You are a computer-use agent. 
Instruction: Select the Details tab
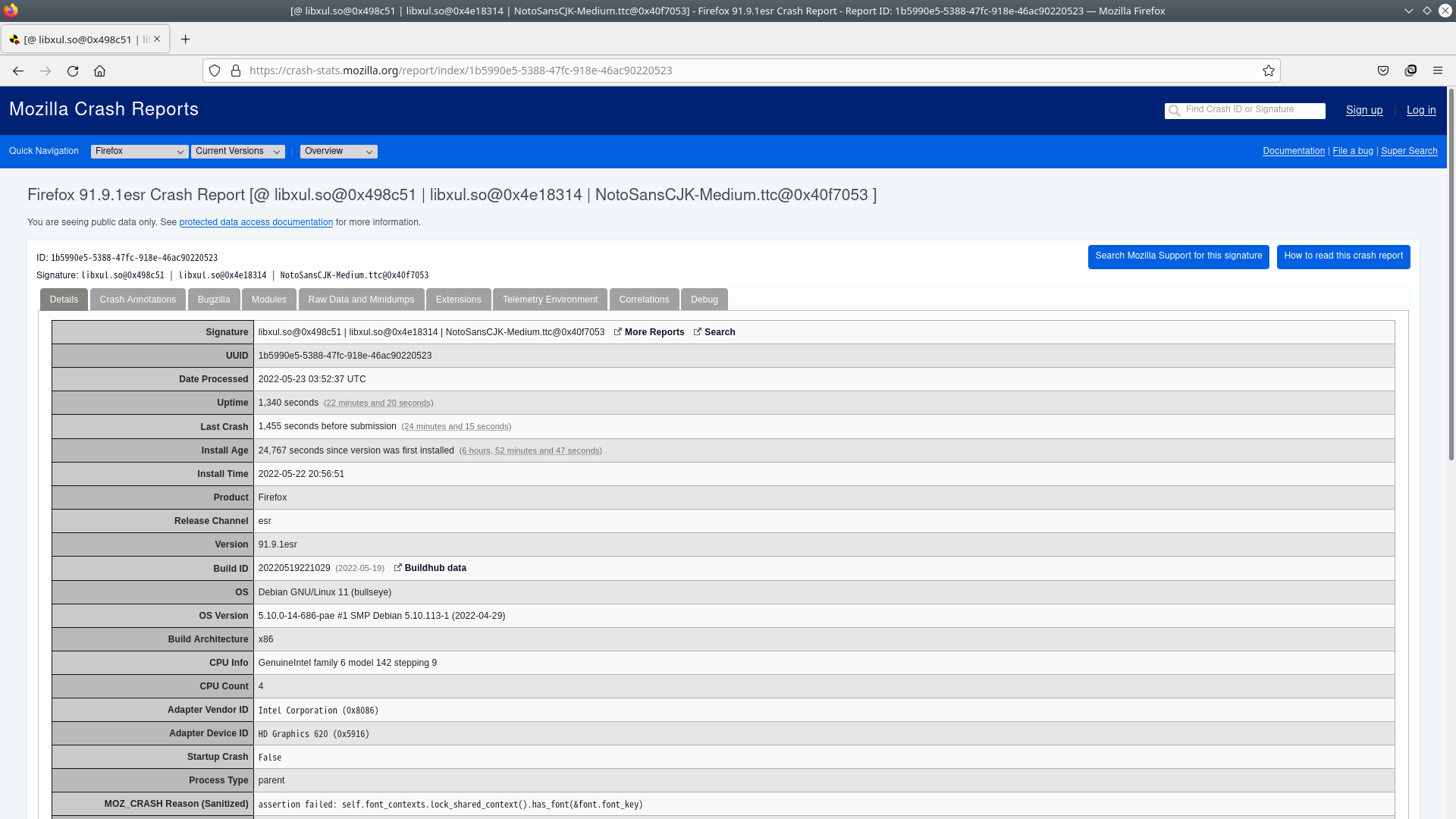tap(64, 300)
